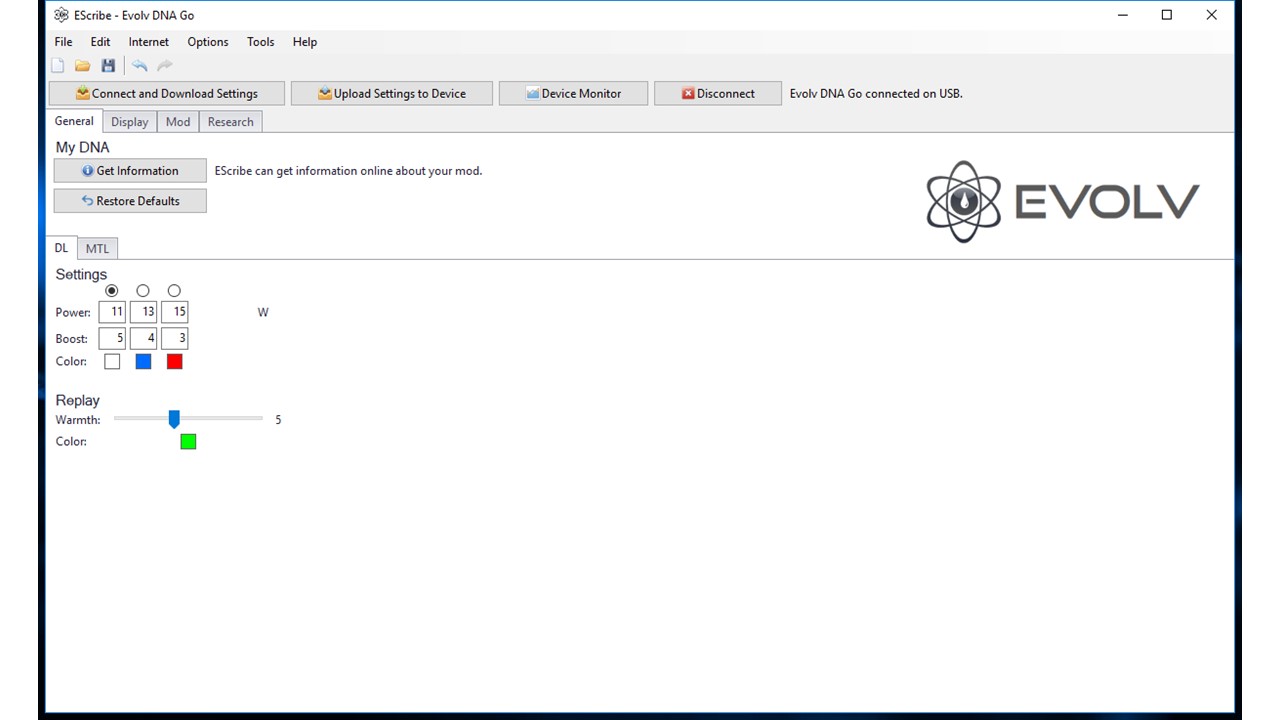Open the red color swatch
Image resolution: width=1280 pixels, height=720 pixels.
pyautogui.click(x=174, y=362)
